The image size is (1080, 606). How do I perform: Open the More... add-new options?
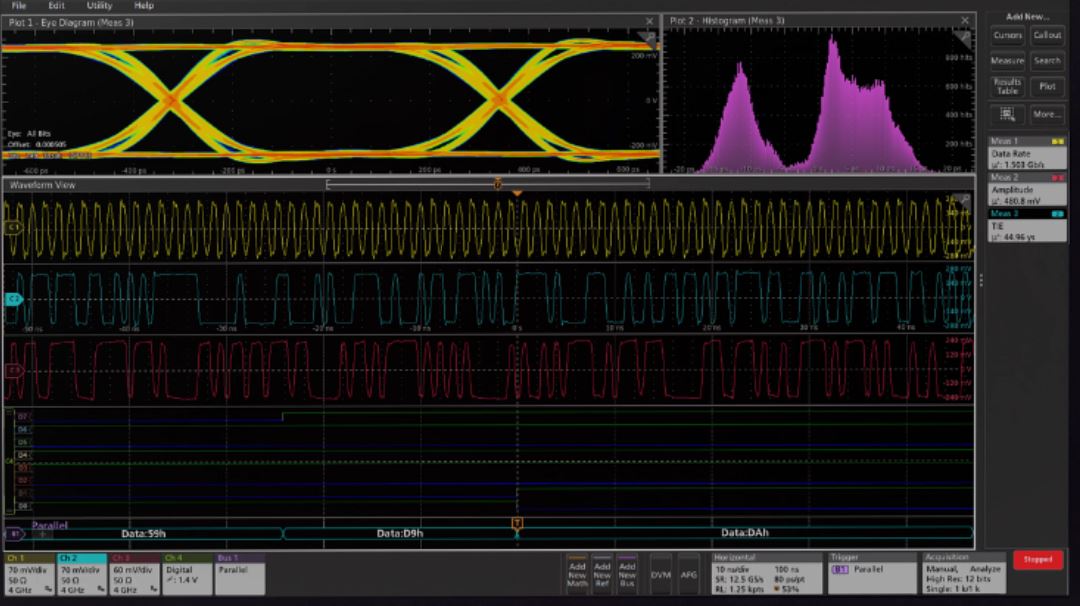point(1047,114)
